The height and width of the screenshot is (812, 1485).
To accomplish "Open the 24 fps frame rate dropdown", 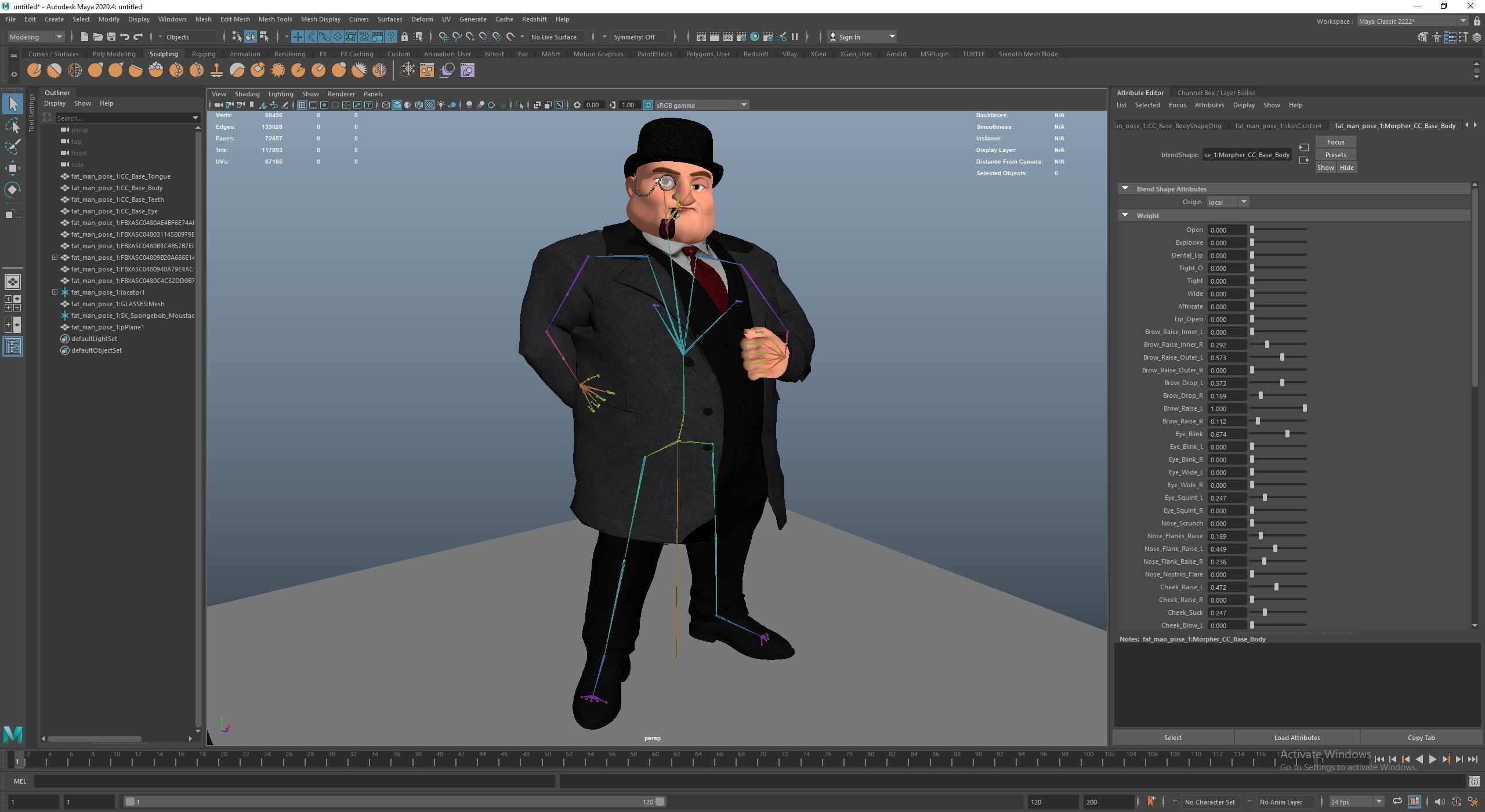I will click(x=1379, y=802).
